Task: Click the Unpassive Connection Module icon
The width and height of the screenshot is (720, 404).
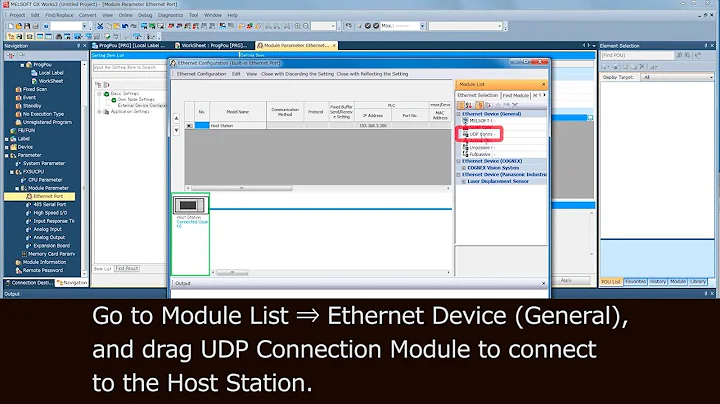Action: (465, 148)
